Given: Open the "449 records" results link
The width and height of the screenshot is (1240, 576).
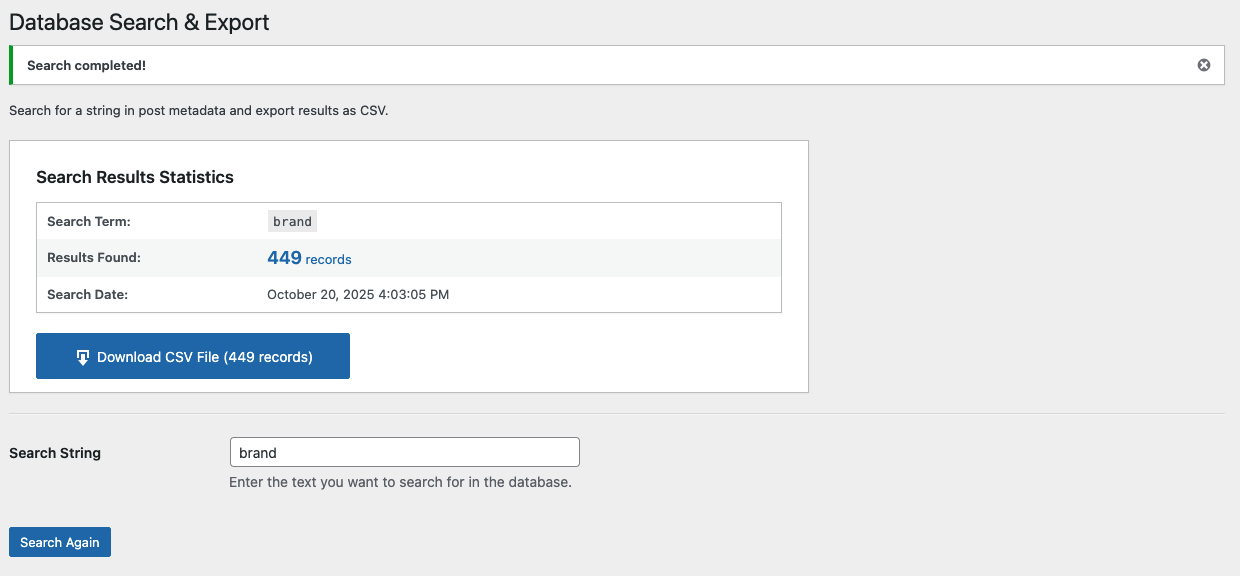Looking at the screenshot, I should (309, 258).
